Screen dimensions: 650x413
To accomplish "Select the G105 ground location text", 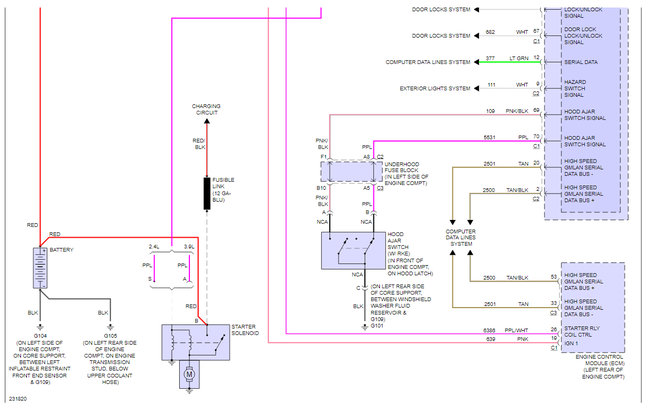I will pos(110,359).
